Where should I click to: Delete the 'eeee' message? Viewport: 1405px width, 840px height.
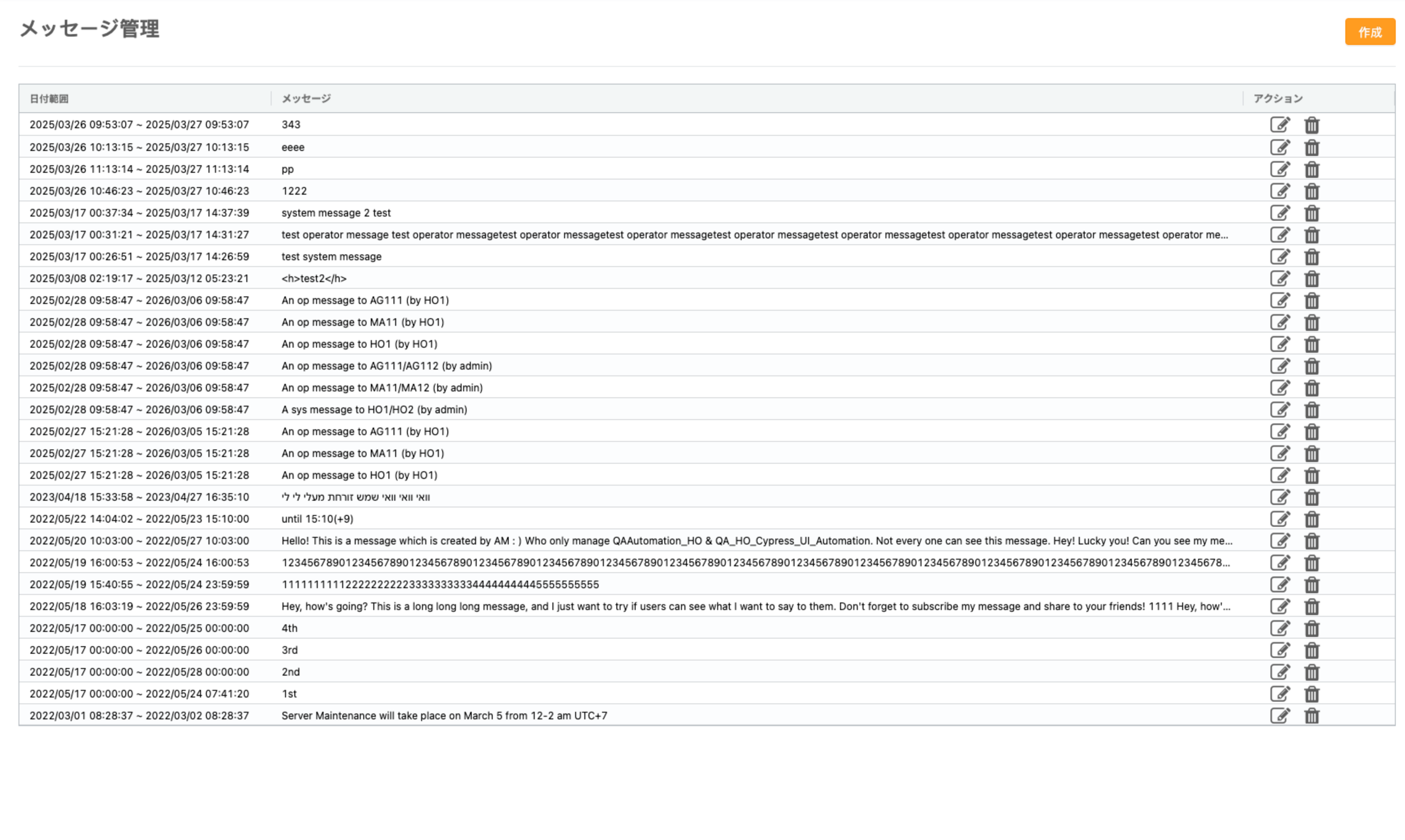click(1311, 147)
